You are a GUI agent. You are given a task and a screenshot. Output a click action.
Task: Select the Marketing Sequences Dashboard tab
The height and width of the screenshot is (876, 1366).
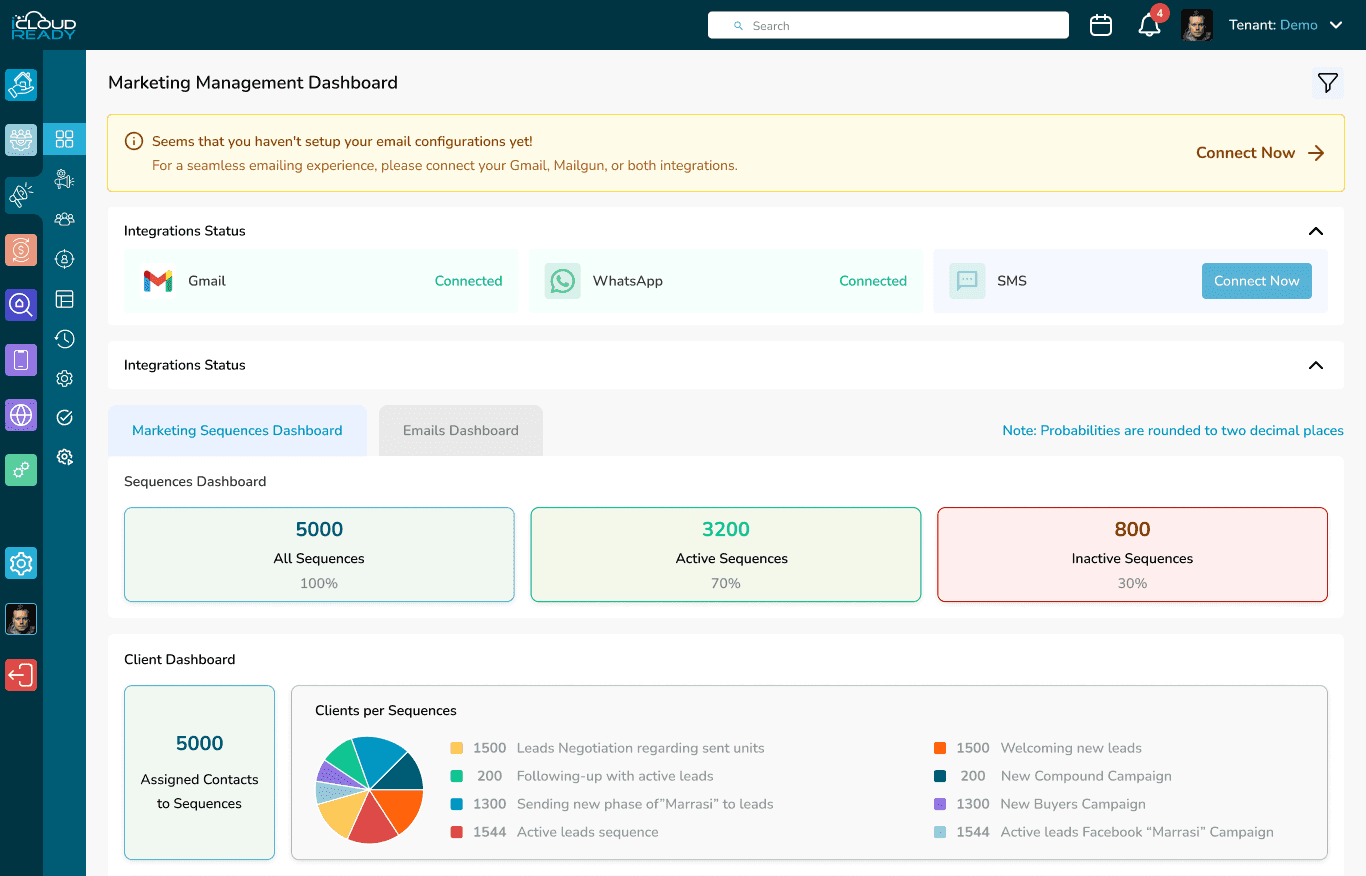tap(237, 430)
